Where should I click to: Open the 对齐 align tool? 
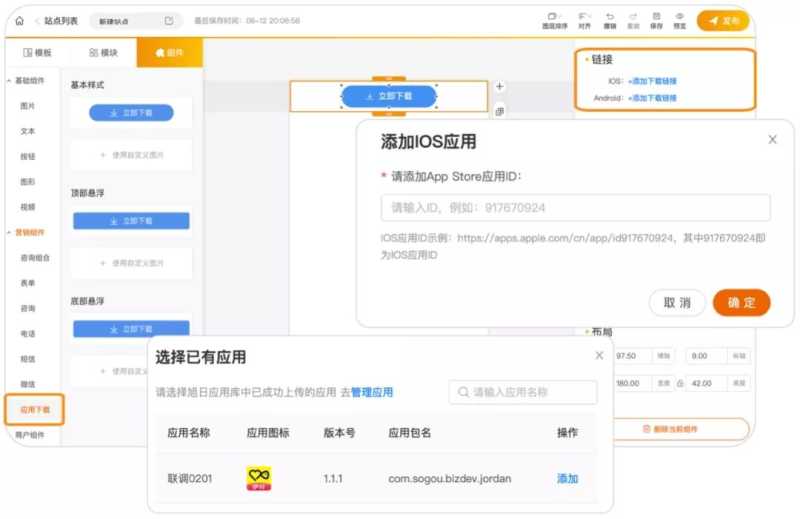point(584,20)
